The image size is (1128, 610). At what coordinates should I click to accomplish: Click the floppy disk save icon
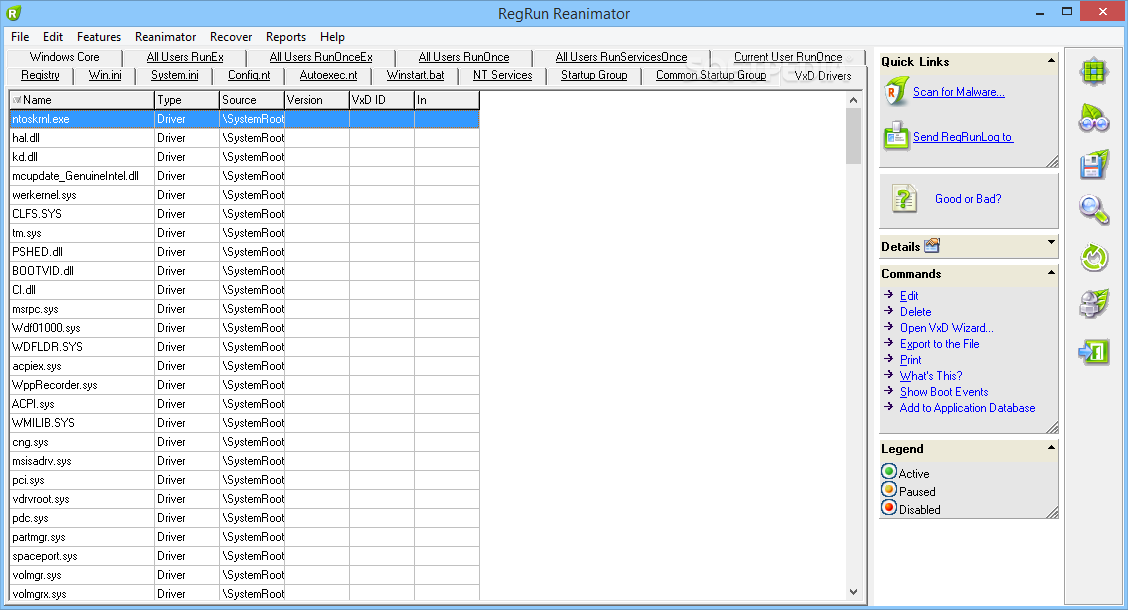1093,165
